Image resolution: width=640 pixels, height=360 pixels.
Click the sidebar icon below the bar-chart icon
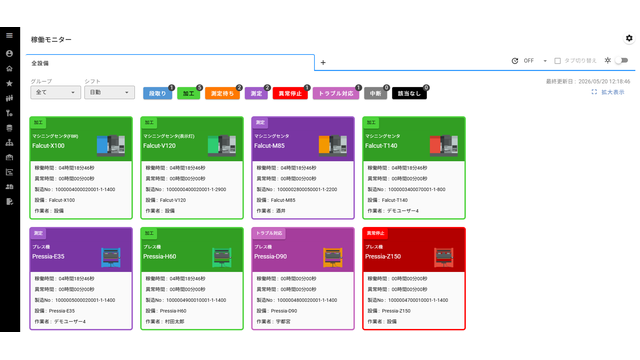point(9,113)
